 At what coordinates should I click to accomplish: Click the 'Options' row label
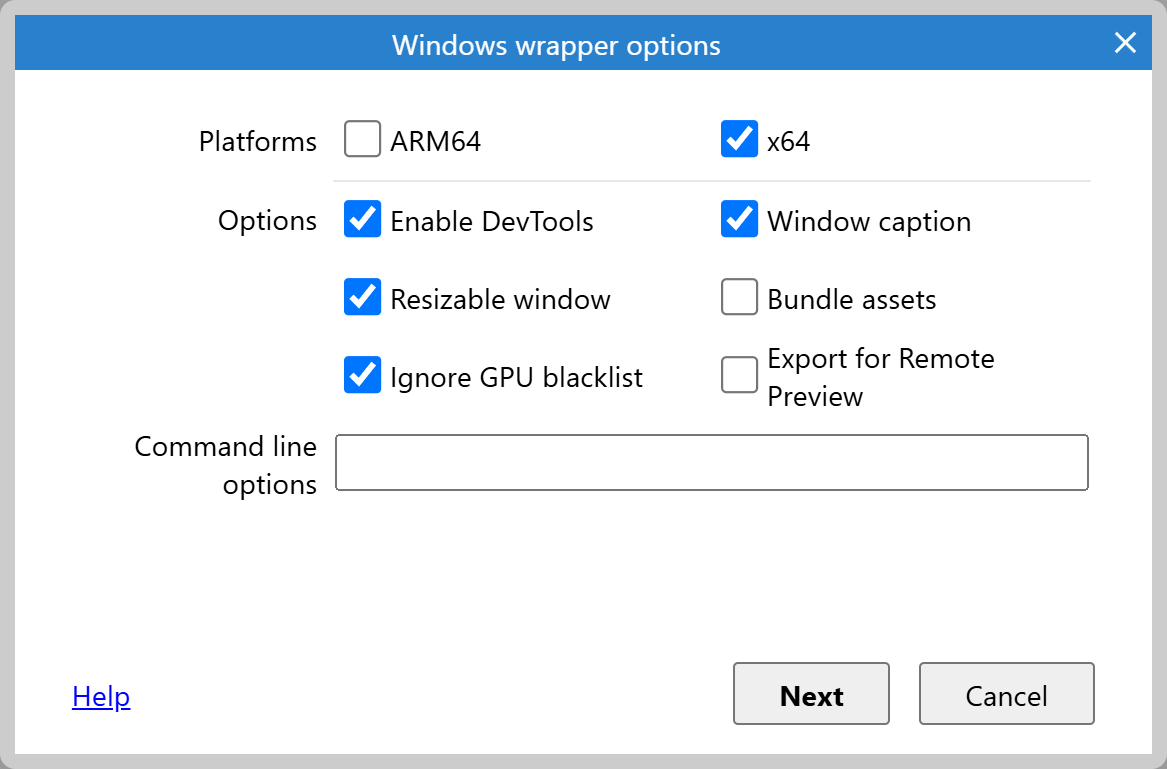[267, 221]
